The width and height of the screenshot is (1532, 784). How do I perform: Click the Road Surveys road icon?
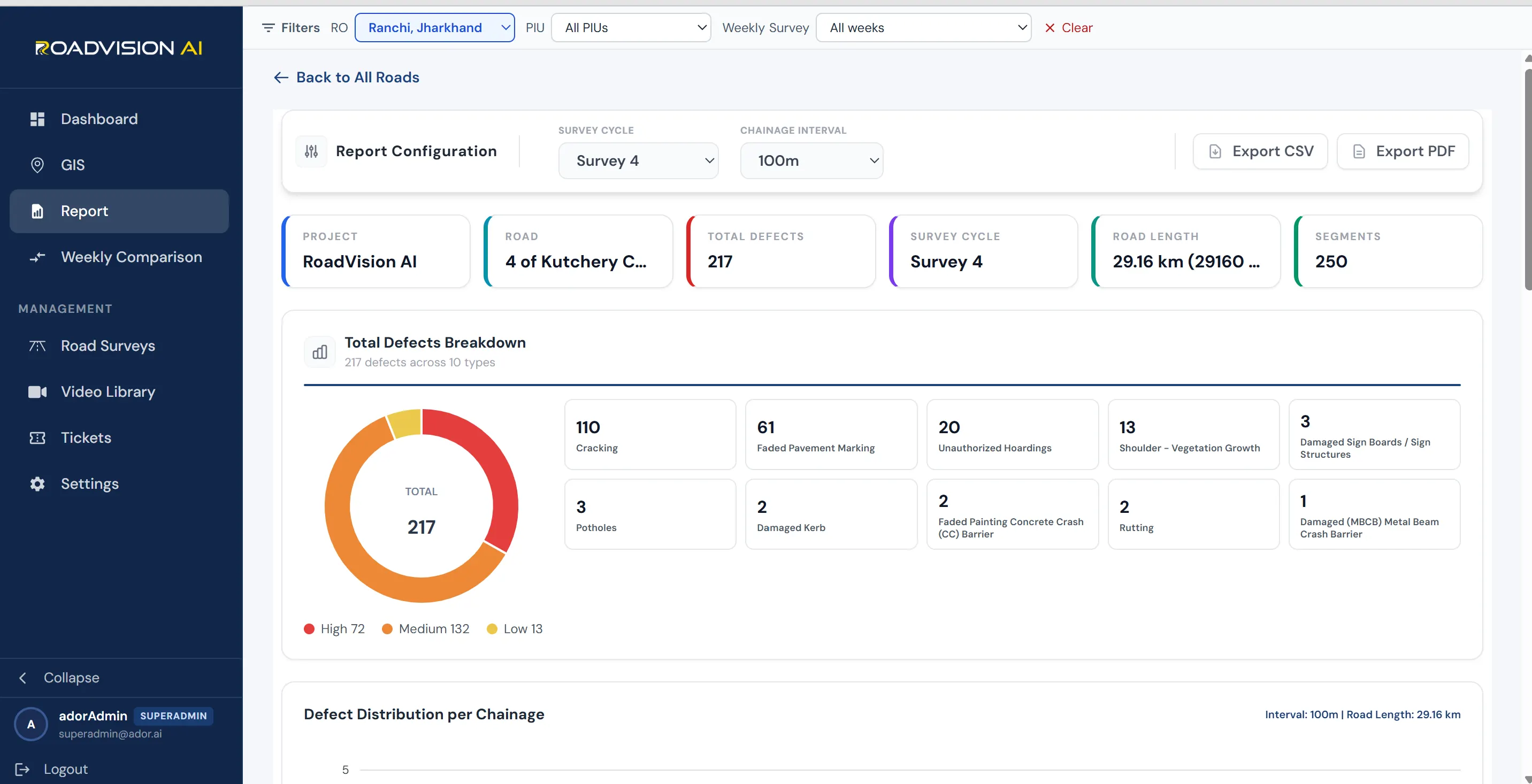37,345
